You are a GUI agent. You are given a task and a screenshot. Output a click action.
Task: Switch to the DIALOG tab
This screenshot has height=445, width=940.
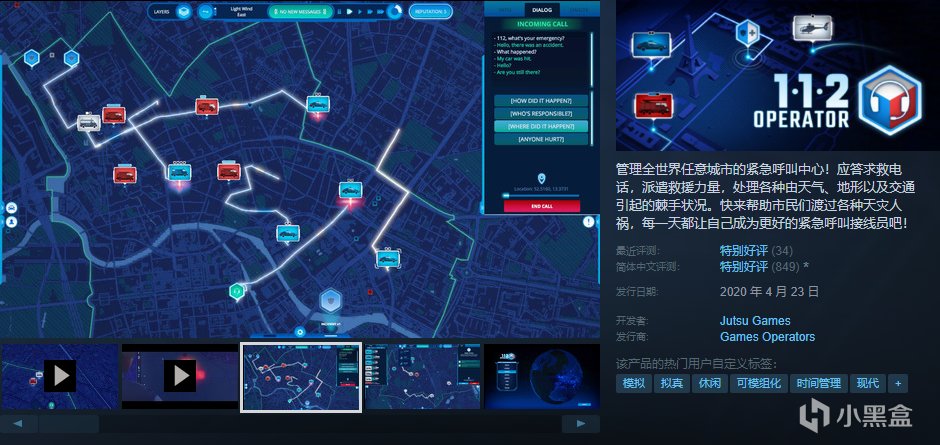pos(542,9)
